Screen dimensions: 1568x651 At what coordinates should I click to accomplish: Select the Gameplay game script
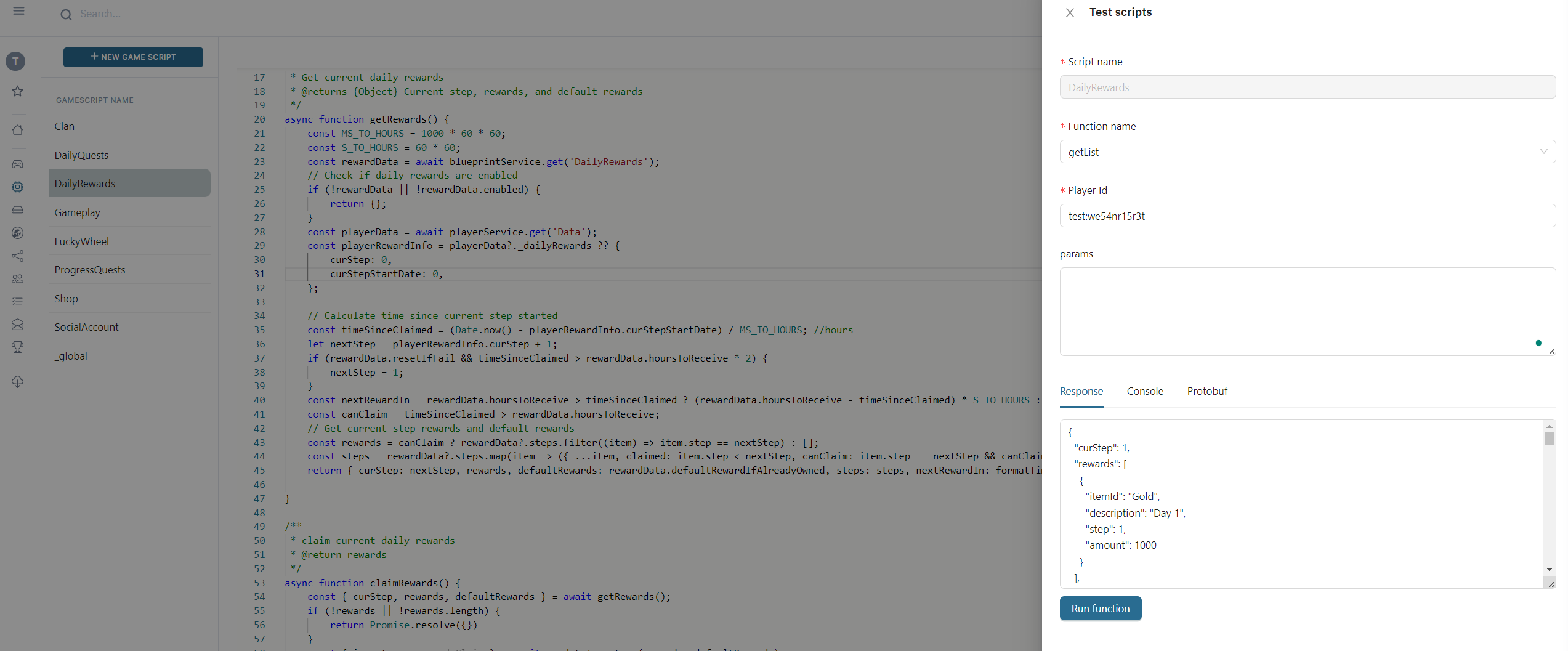(129, 212)
